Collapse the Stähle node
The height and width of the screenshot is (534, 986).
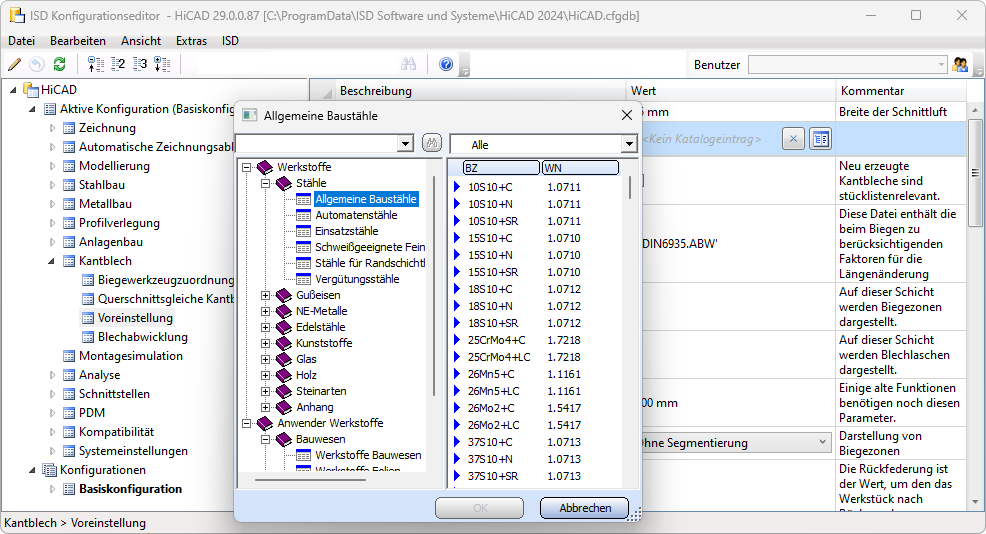coord(265,183)
